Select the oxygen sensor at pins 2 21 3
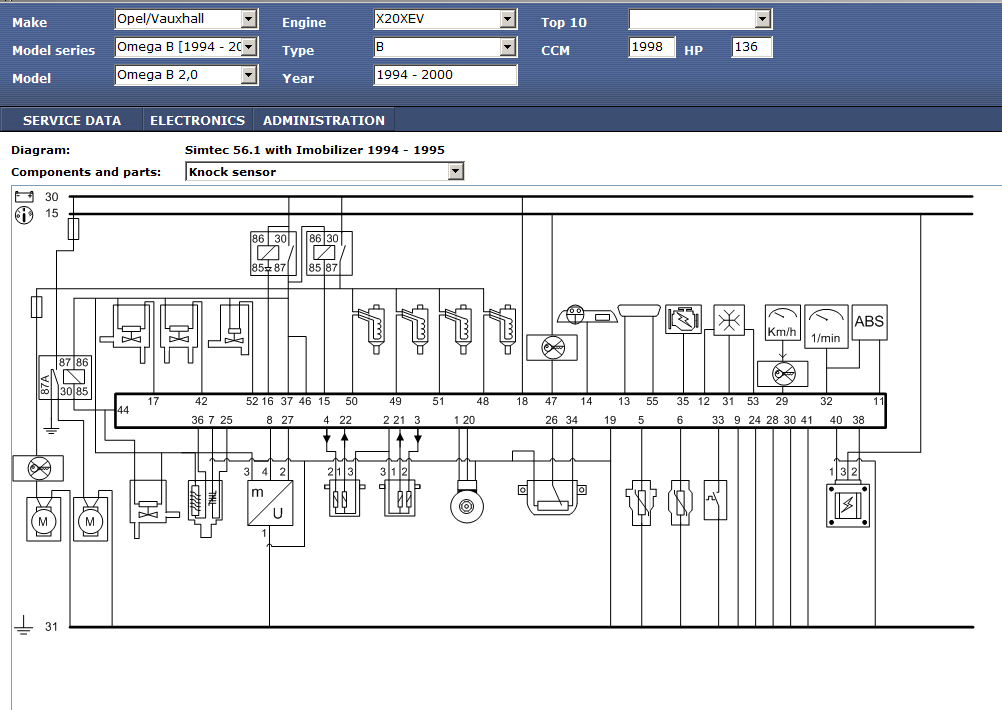The image size is (1002, 710). click(x=399, y=497)
